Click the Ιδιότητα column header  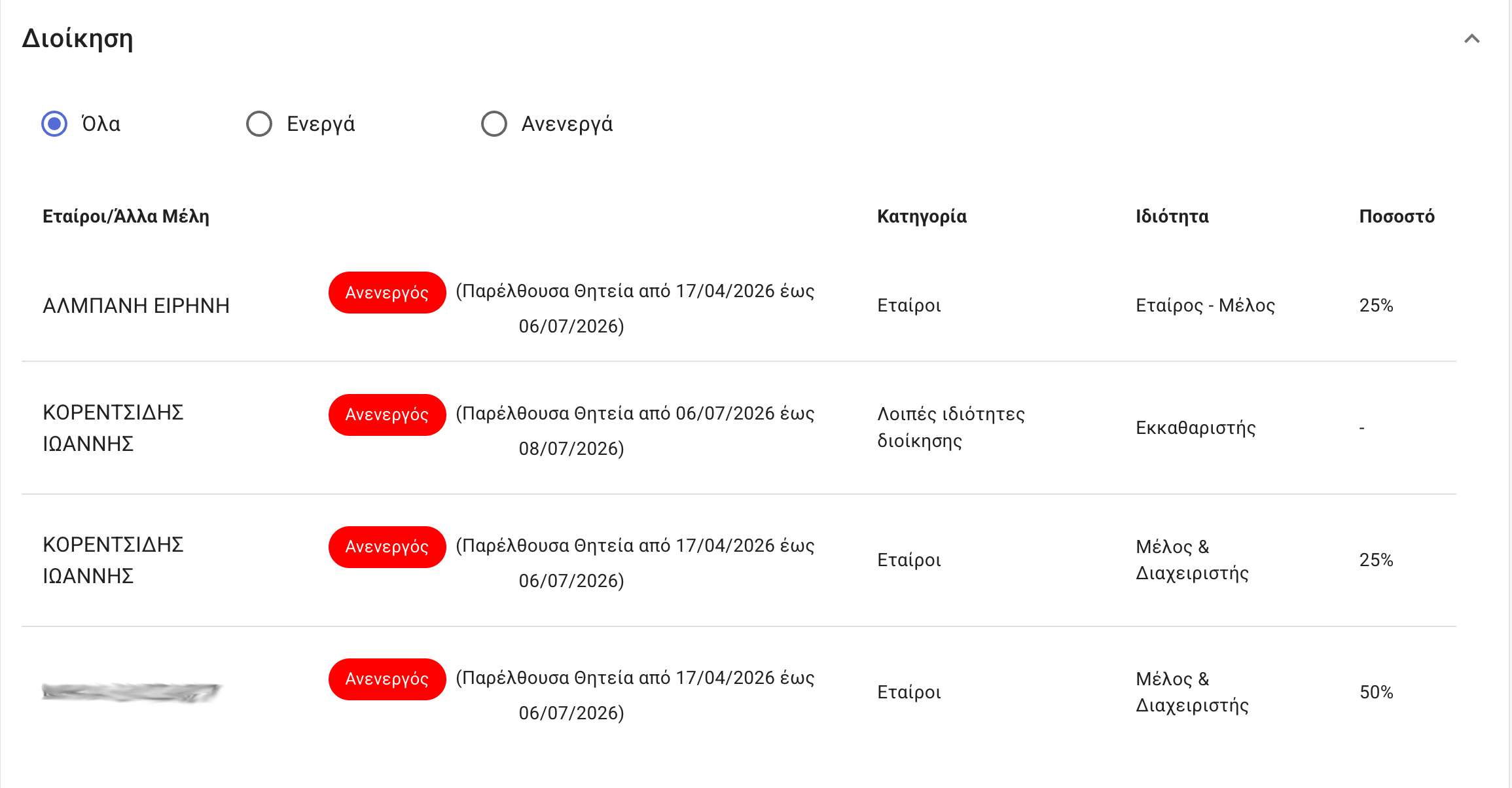(x=1172, y=217)
